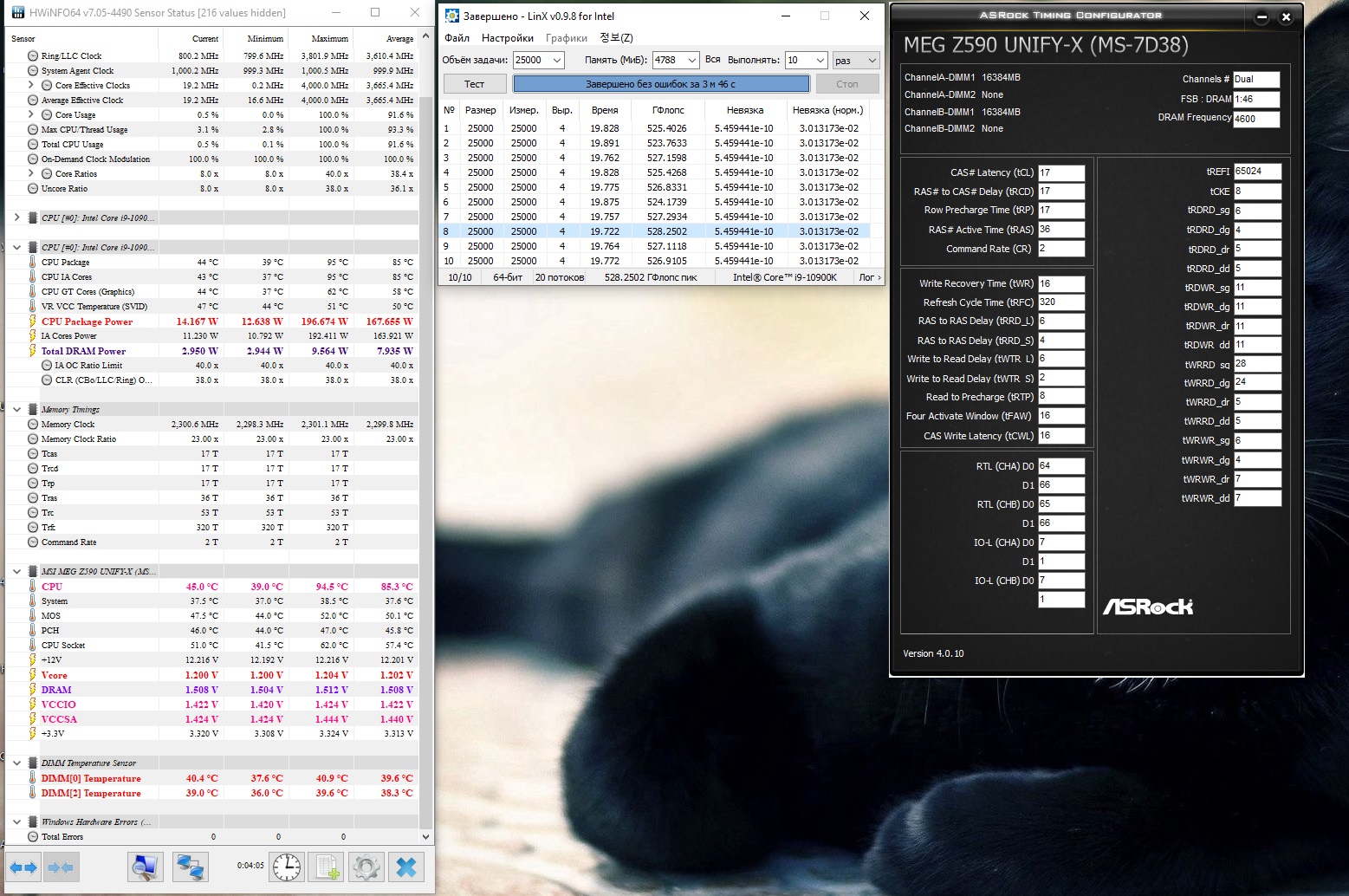1349x896 pixels.
Task: Collapse the DIMM Temperature Sensor group
Action: (x=16, y=763)
